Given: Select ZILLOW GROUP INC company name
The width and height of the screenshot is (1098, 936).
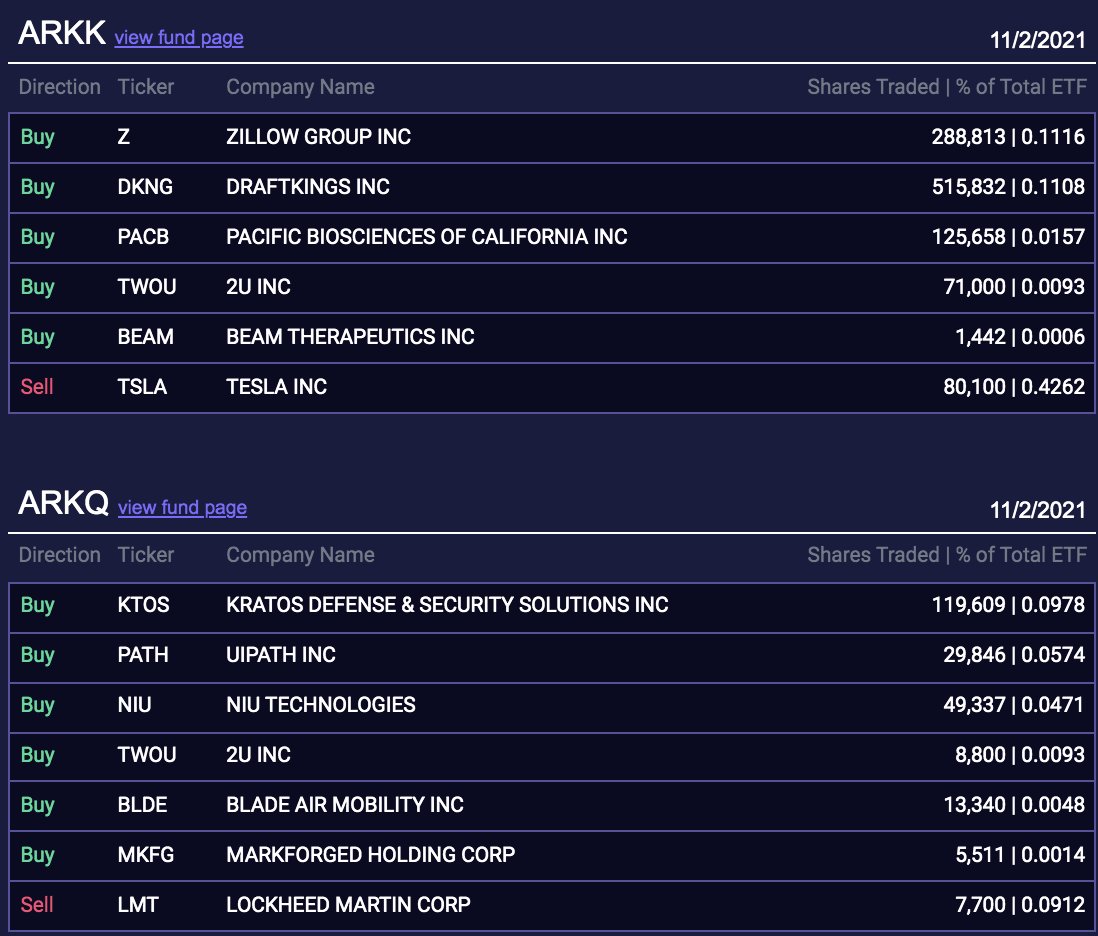Looking at the screenshot, I should click(x=319, y=137).
